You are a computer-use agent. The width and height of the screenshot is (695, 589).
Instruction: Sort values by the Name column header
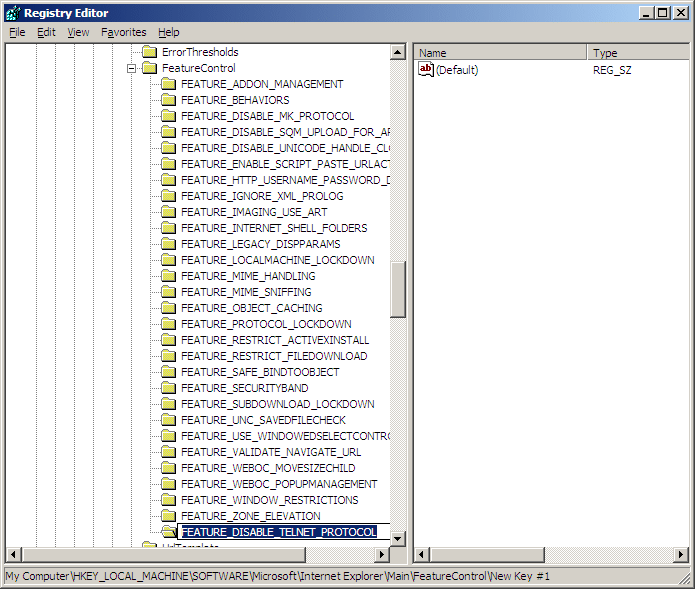pyautogui.click(x=500, y=53)
